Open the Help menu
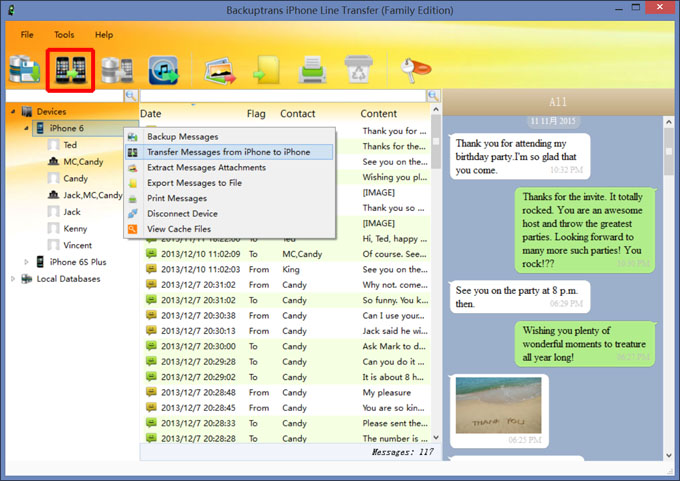680x481 pixels. (x=104, y=35)
